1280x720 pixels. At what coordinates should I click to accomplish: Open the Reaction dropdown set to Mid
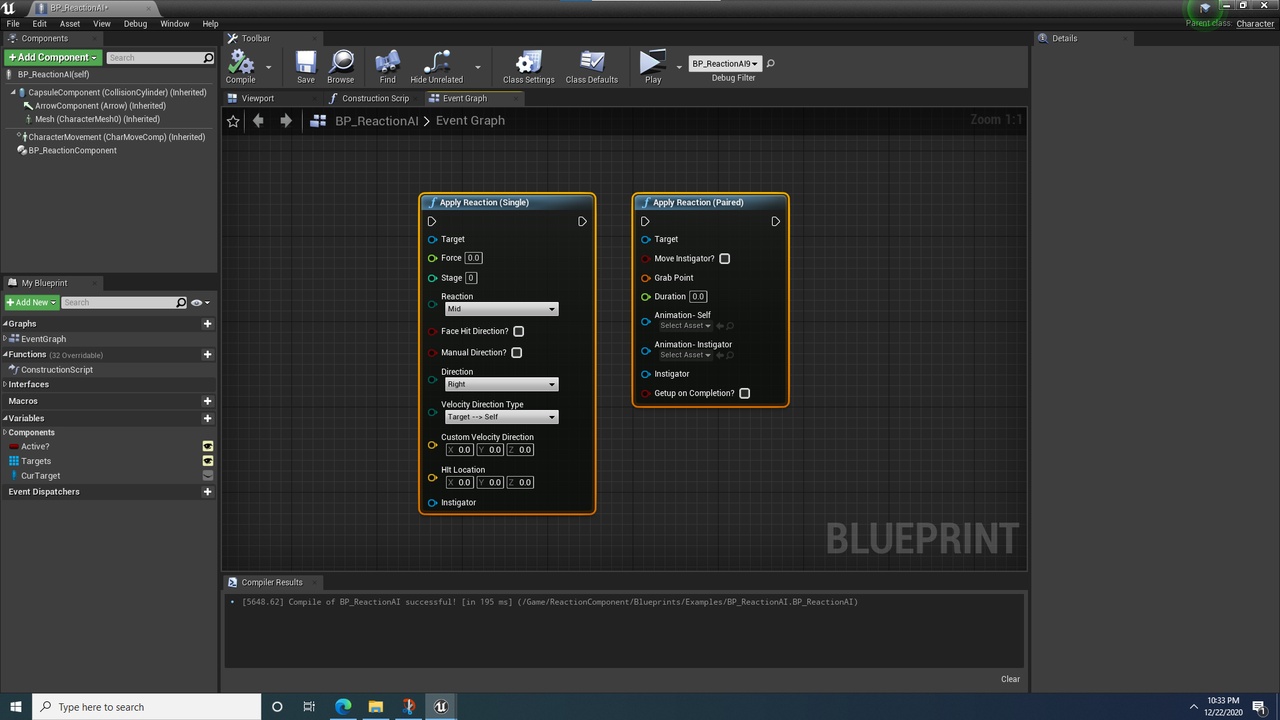point(500,309)
